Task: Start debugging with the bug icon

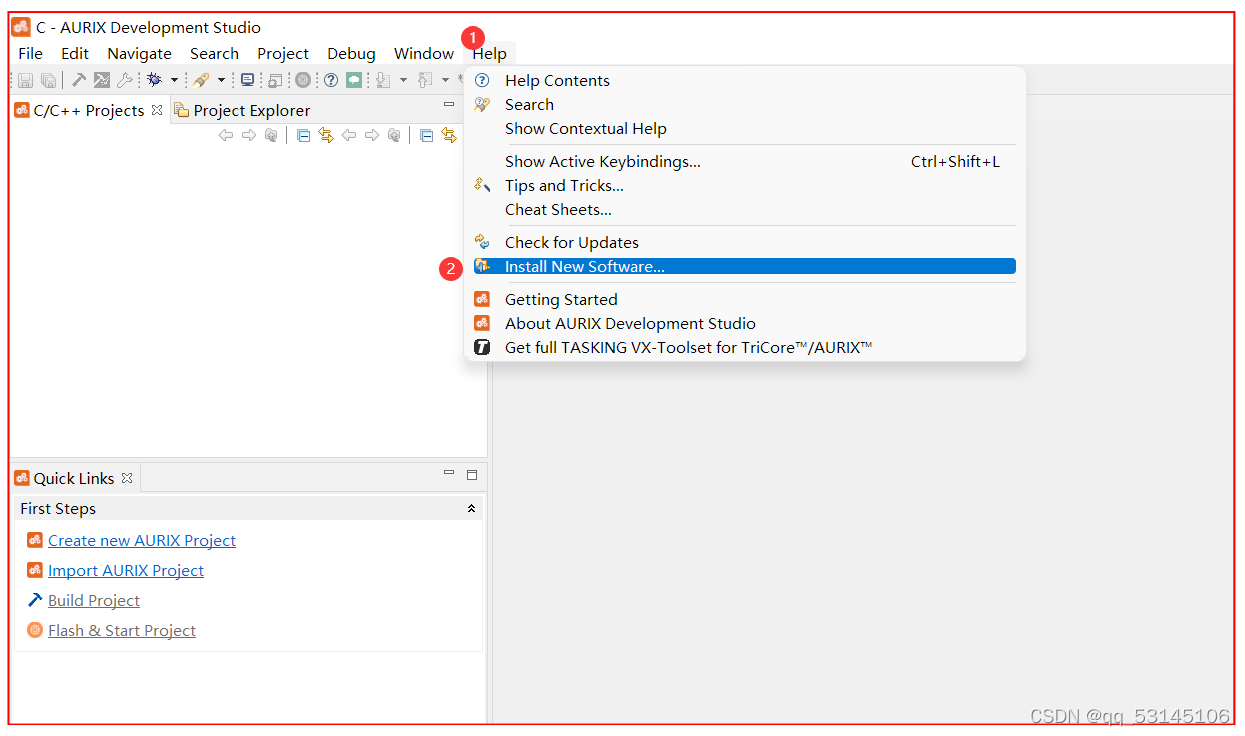Action: pos(154,80)
